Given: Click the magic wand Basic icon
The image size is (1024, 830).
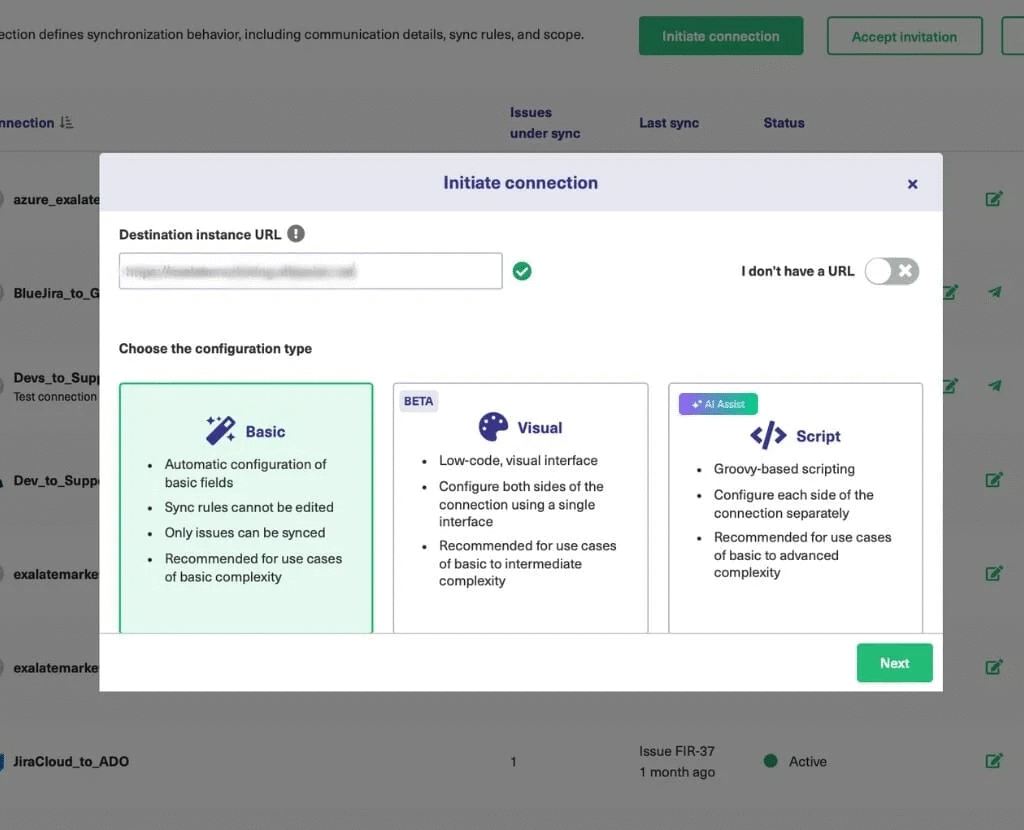Looking at the screenshot, I should [x=220, y=431].
